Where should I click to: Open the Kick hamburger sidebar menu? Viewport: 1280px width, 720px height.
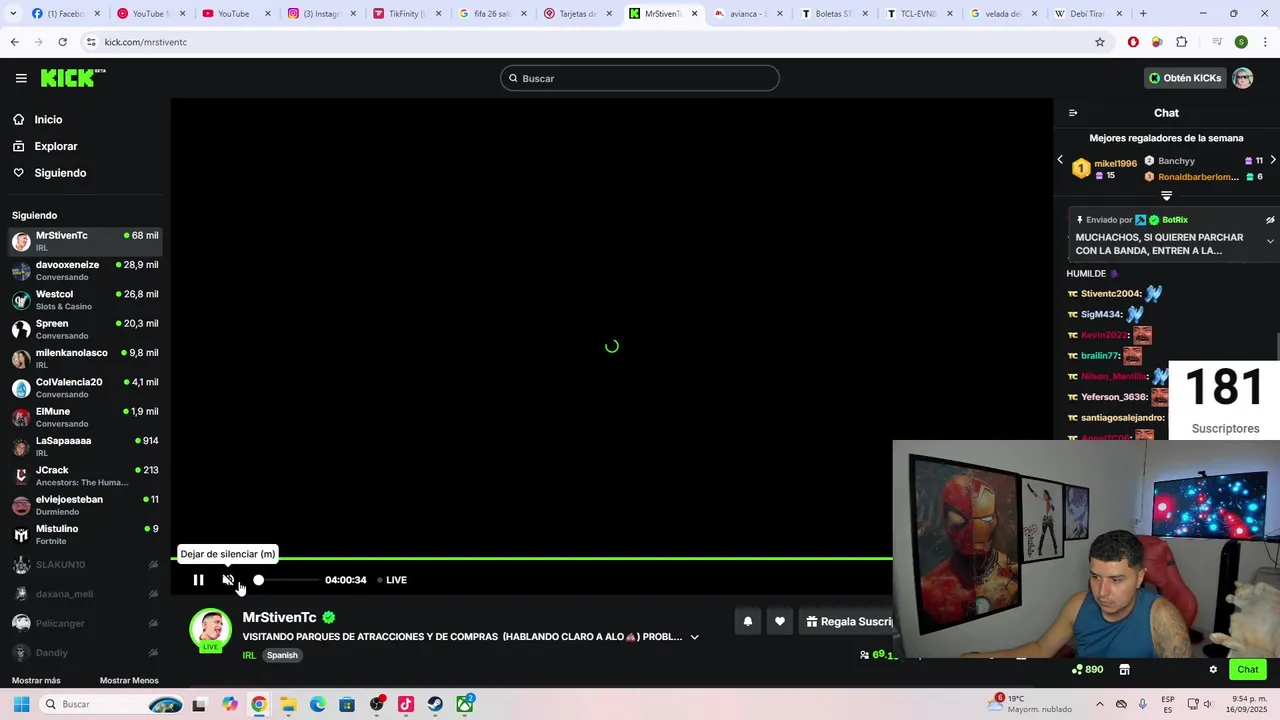tap(21, 78)
